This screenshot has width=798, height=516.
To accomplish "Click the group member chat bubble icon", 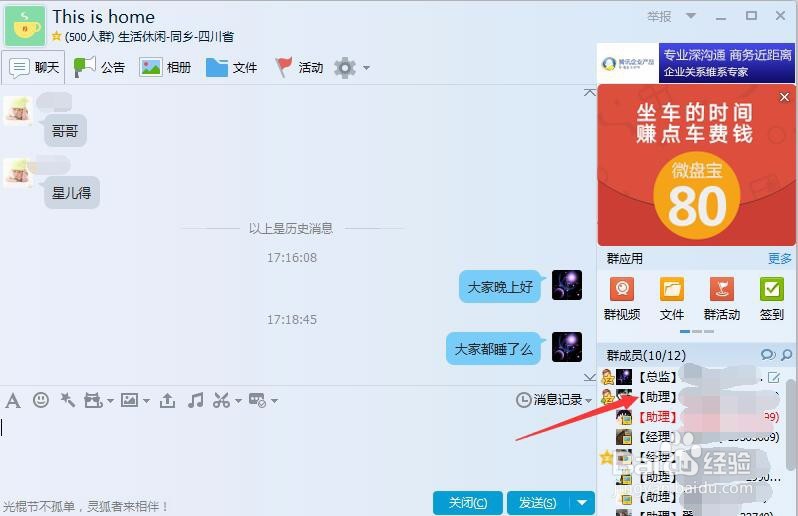I will coord(768,355).
